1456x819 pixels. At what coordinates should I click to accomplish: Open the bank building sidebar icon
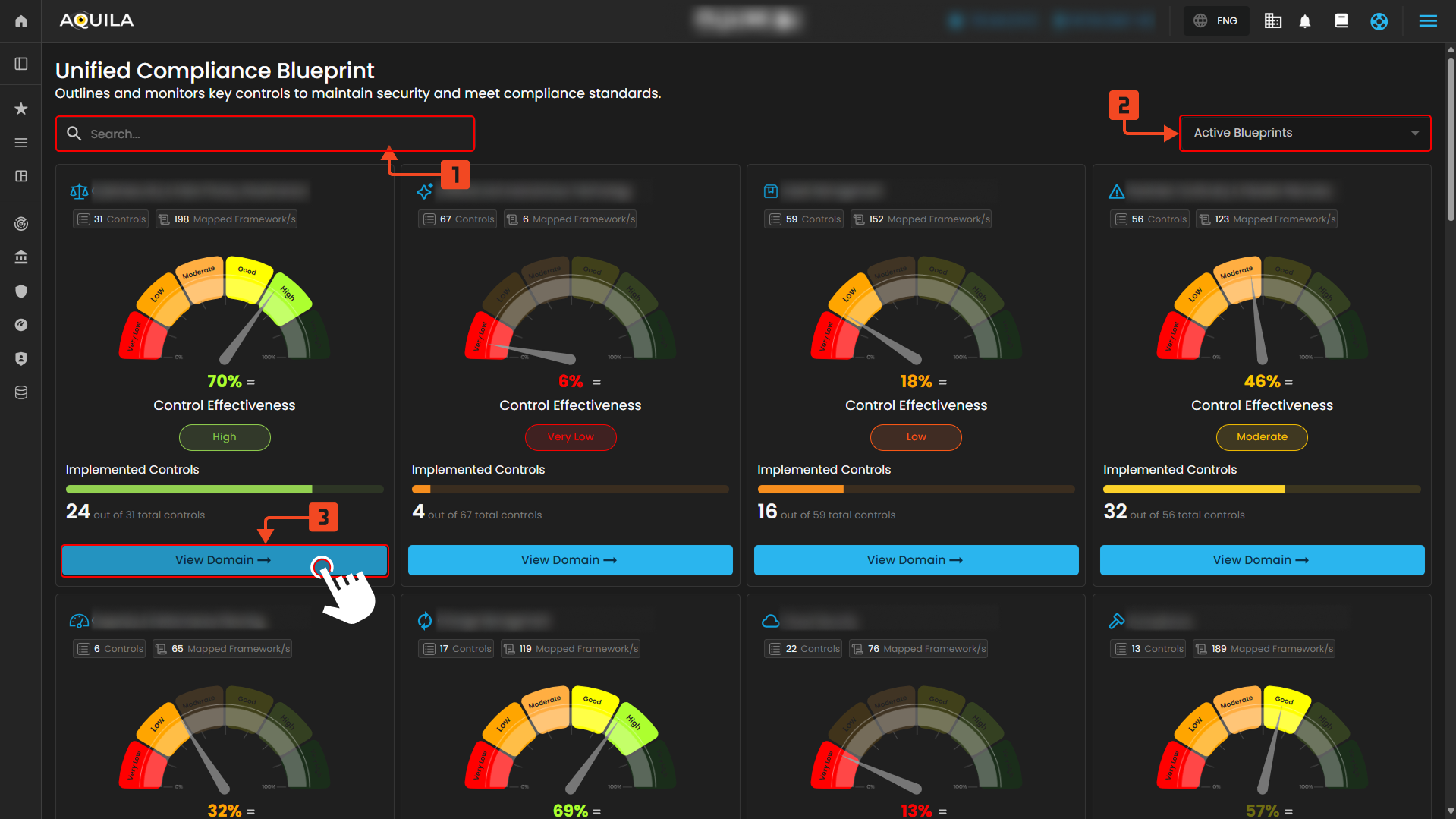(21, 257)
